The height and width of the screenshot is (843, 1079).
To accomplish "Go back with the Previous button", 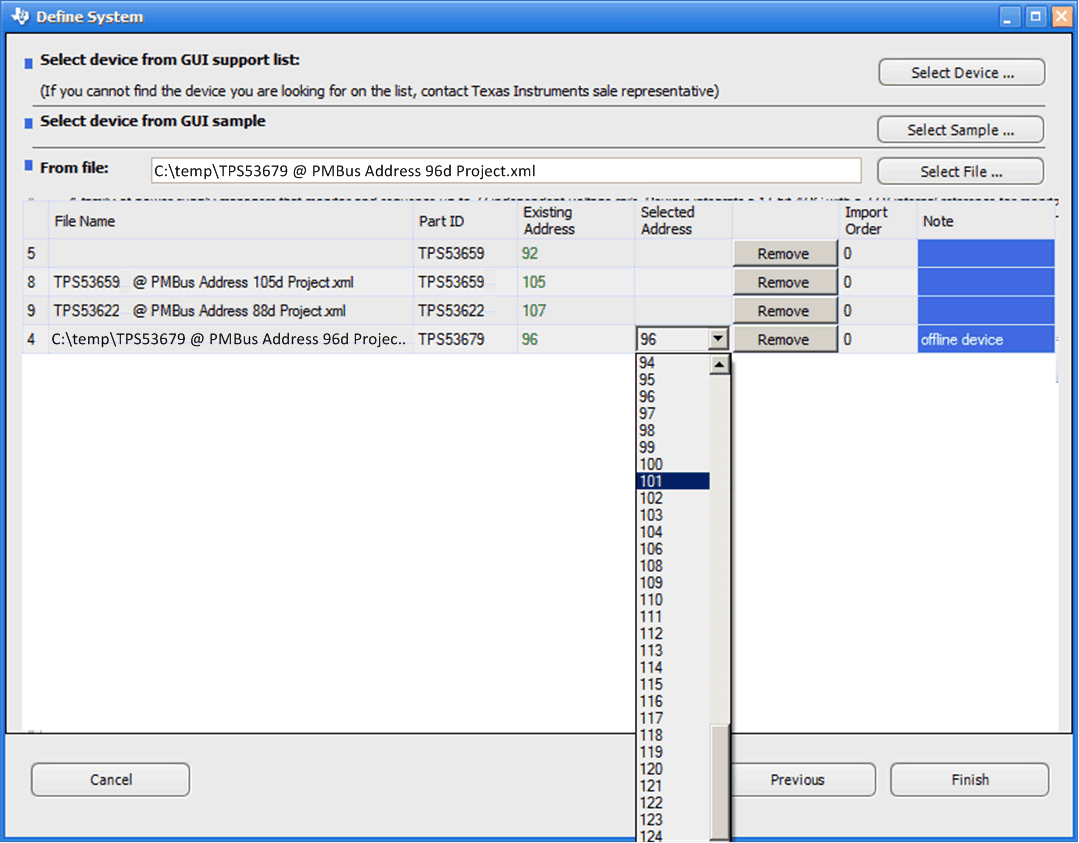I will 797,780.
